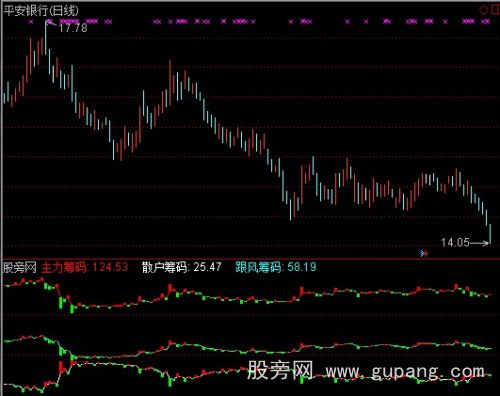Click the blue-red arrow marker below the chart

click(x=424, y=254)
